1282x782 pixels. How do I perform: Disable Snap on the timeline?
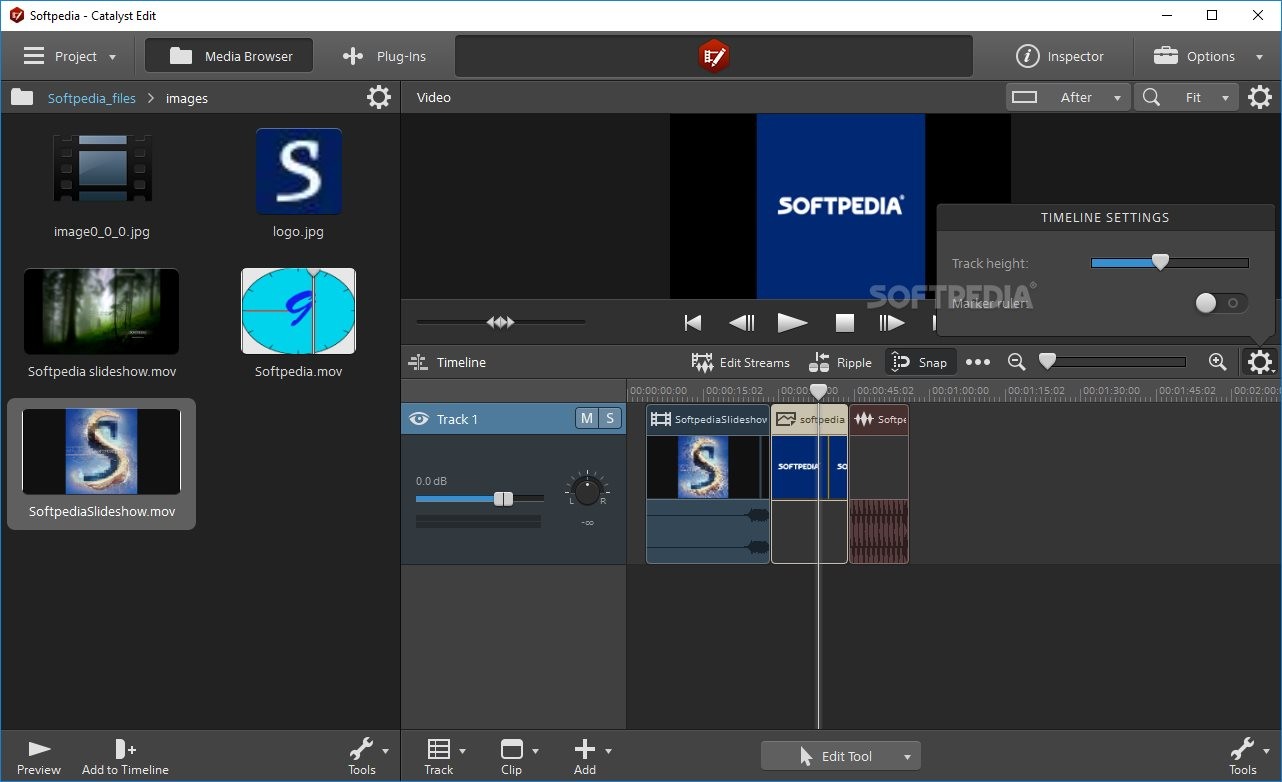[x=920, y=362]
